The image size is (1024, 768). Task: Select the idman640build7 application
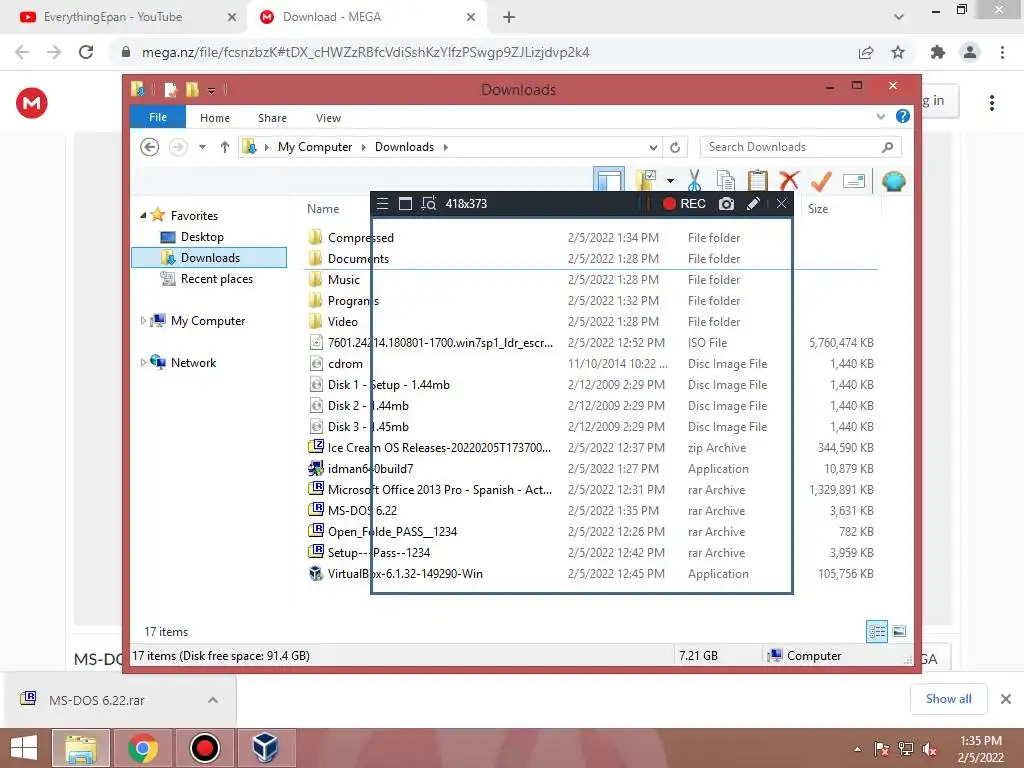370,469
